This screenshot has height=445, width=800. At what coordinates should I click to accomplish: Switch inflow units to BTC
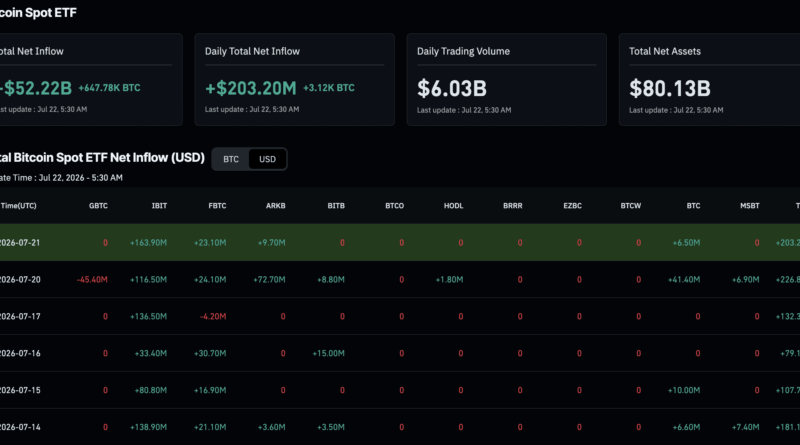point(231,159)
